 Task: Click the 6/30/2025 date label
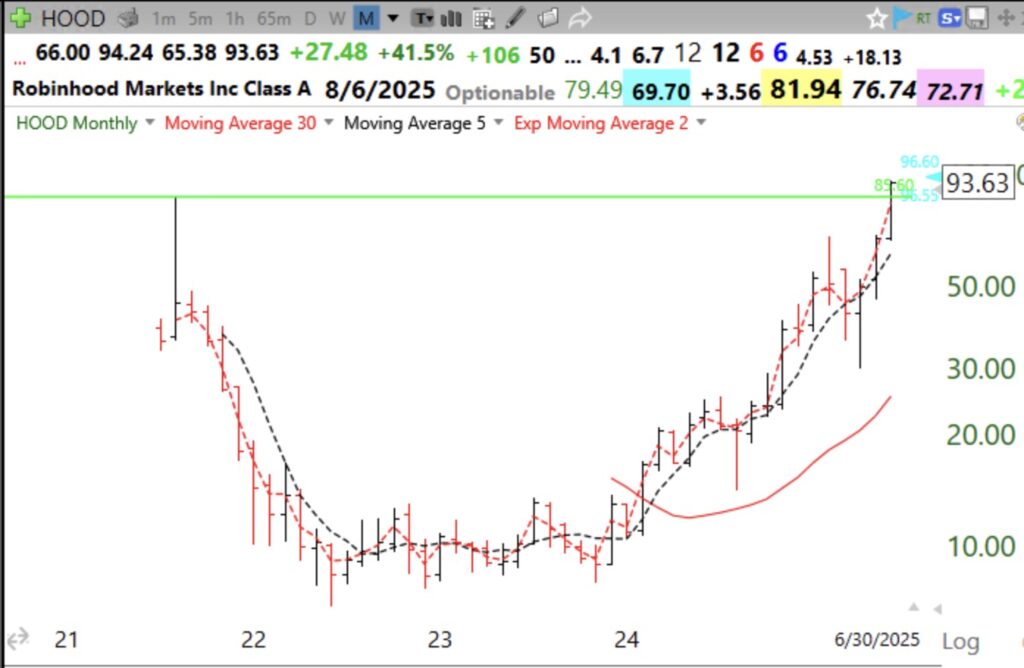tap(876, 639)
